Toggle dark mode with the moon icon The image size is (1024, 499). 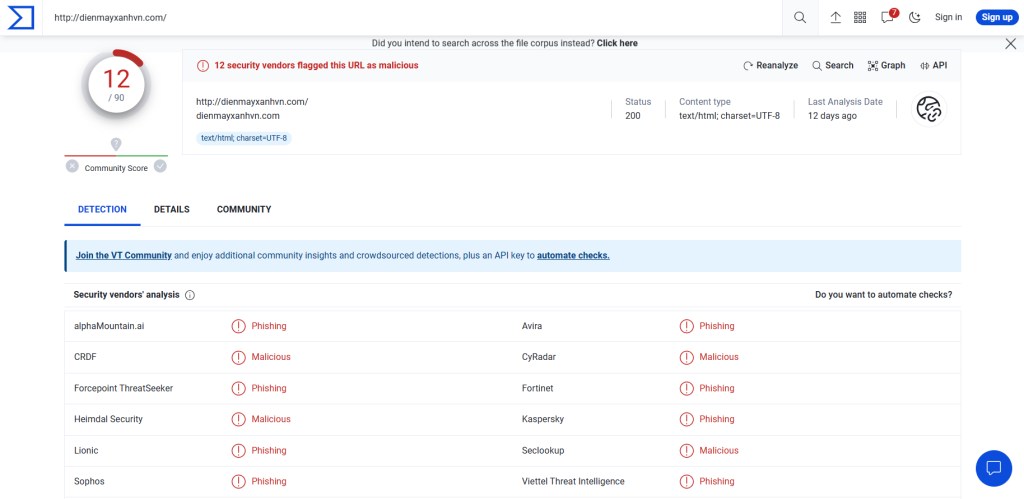pos(915,18)
